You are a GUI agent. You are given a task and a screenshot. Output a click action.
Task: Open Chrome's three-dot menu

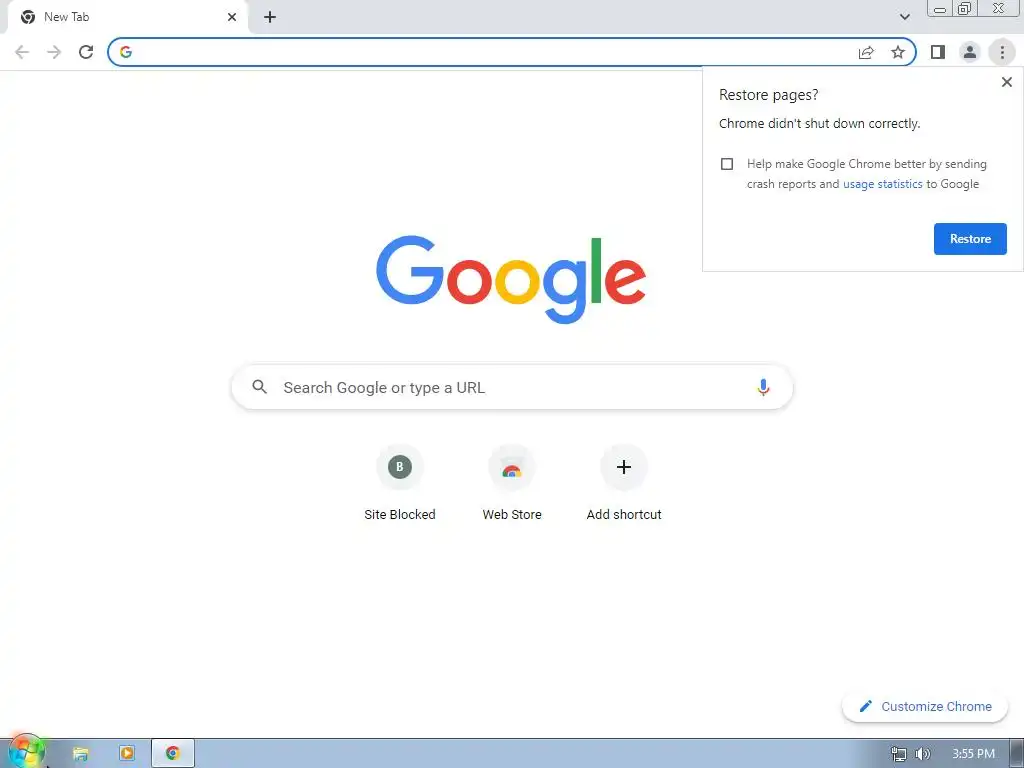pos(1002,52)
